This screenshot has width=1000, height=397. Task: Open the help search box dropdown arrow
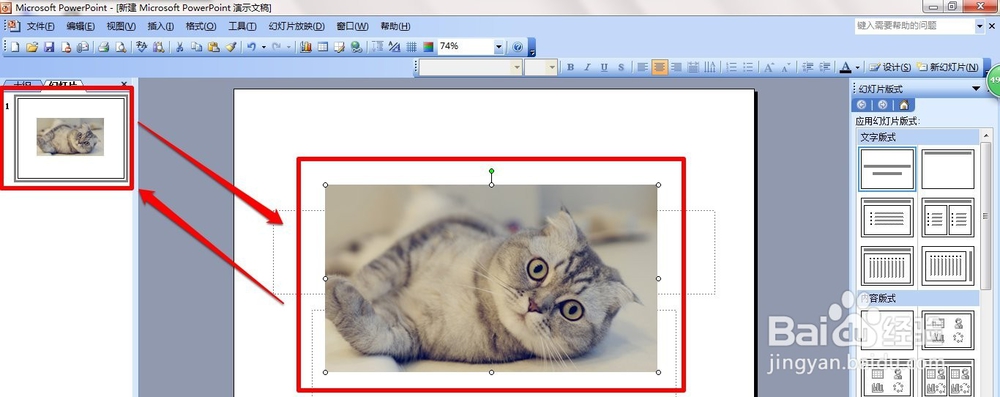click(980, 26)
